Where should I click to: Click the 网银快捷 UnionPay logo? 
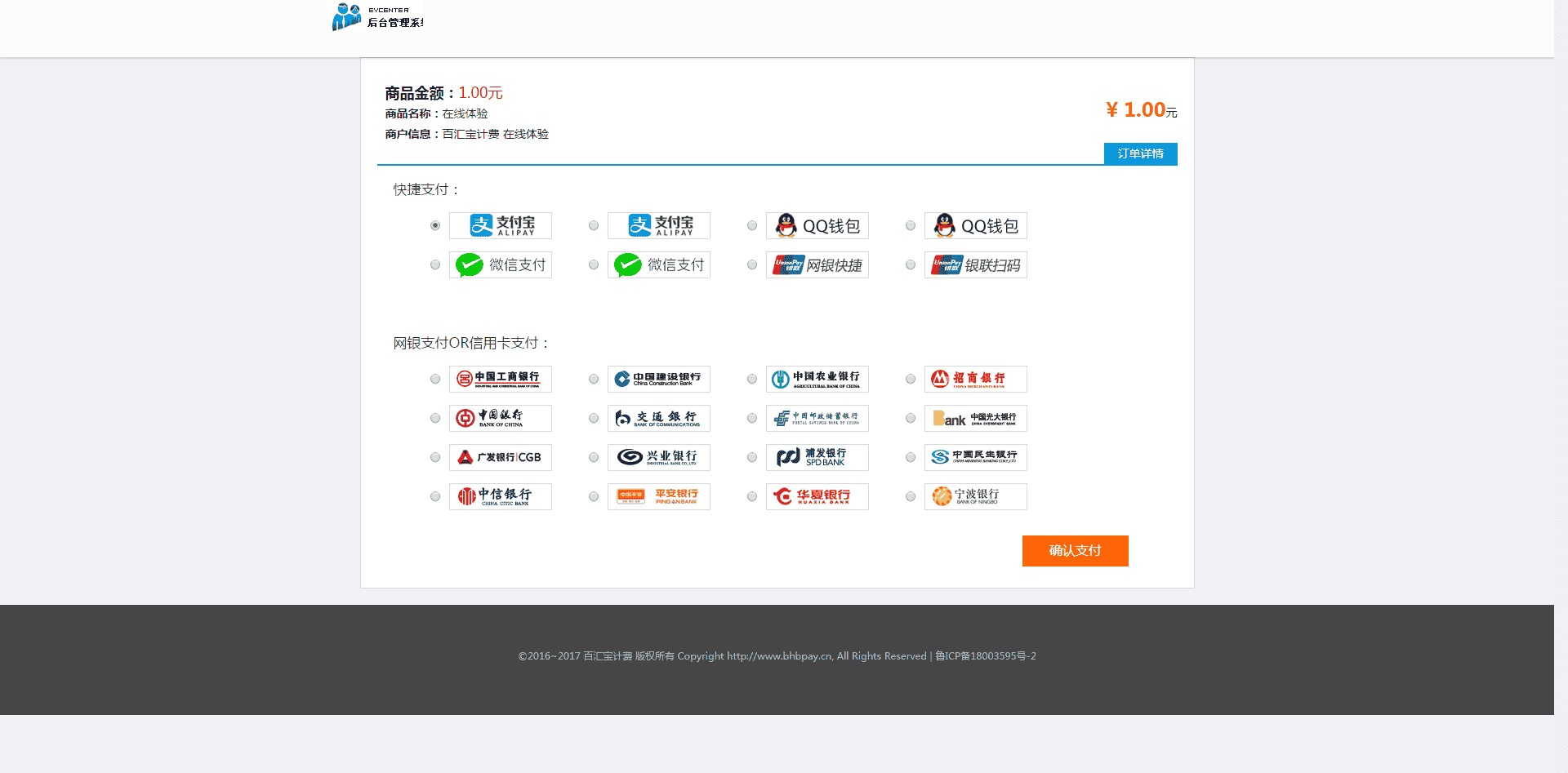tap(817, 264)
